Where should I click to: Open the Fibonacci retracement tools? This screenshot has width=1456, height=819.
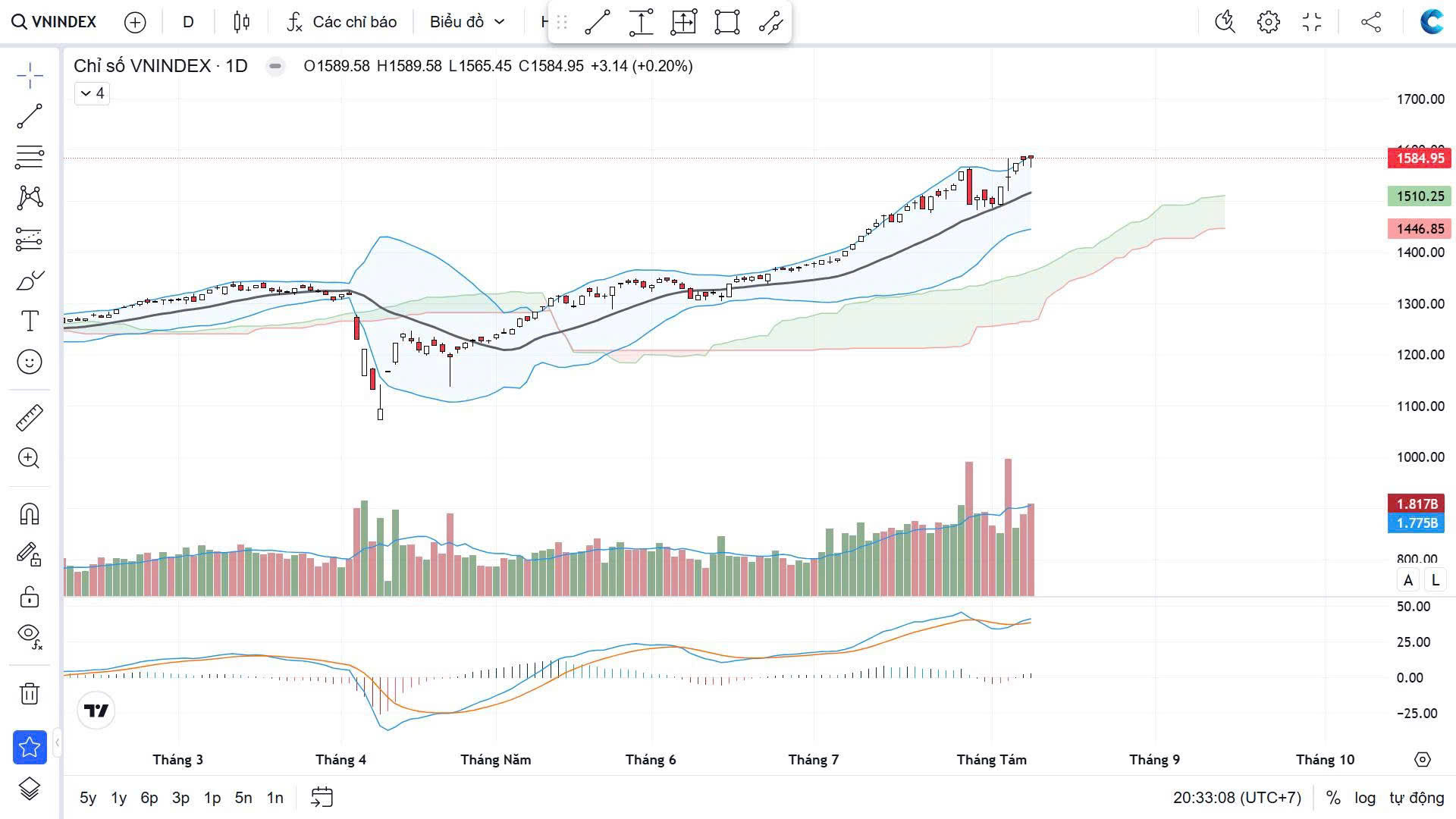pyautogui.click(x=30, y=157)
